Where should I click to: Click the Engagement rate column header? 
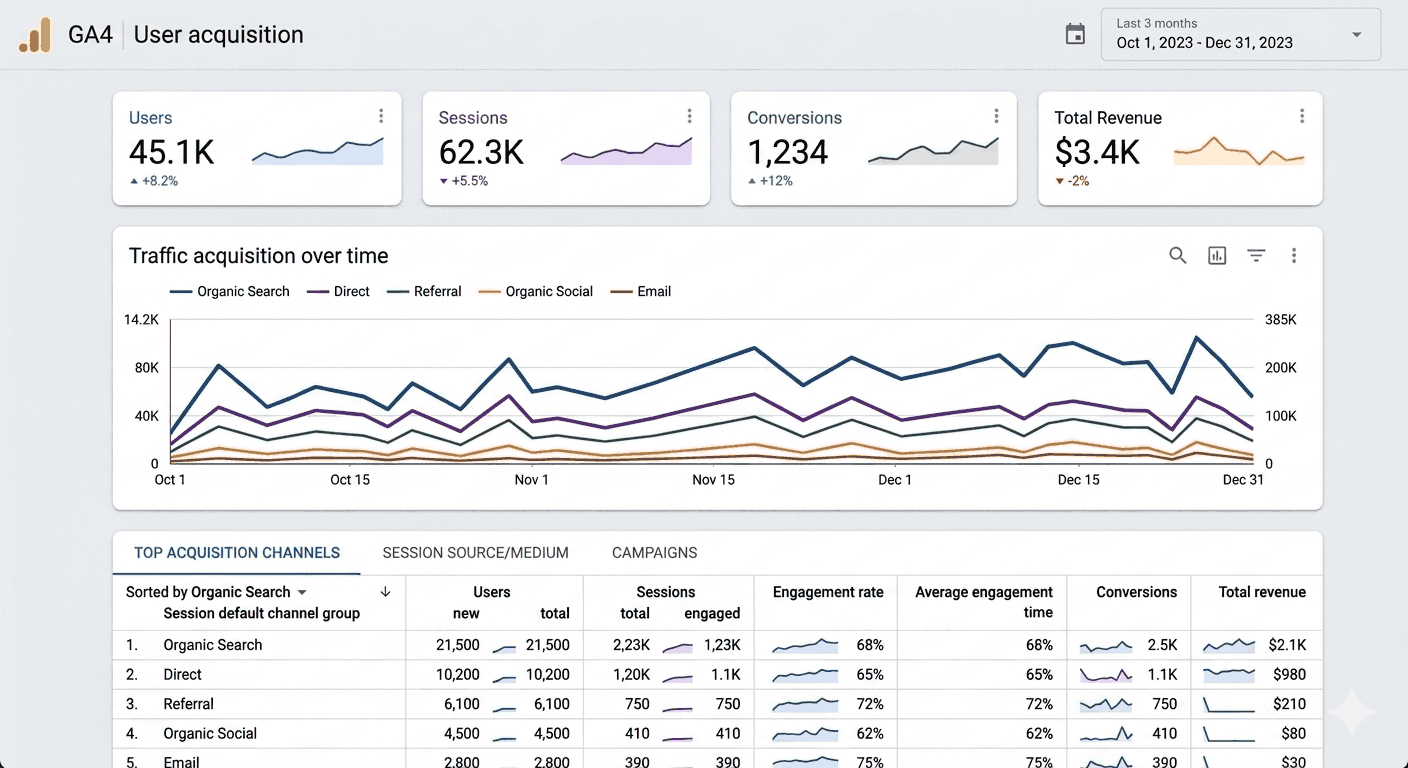(x=828, y=592)
